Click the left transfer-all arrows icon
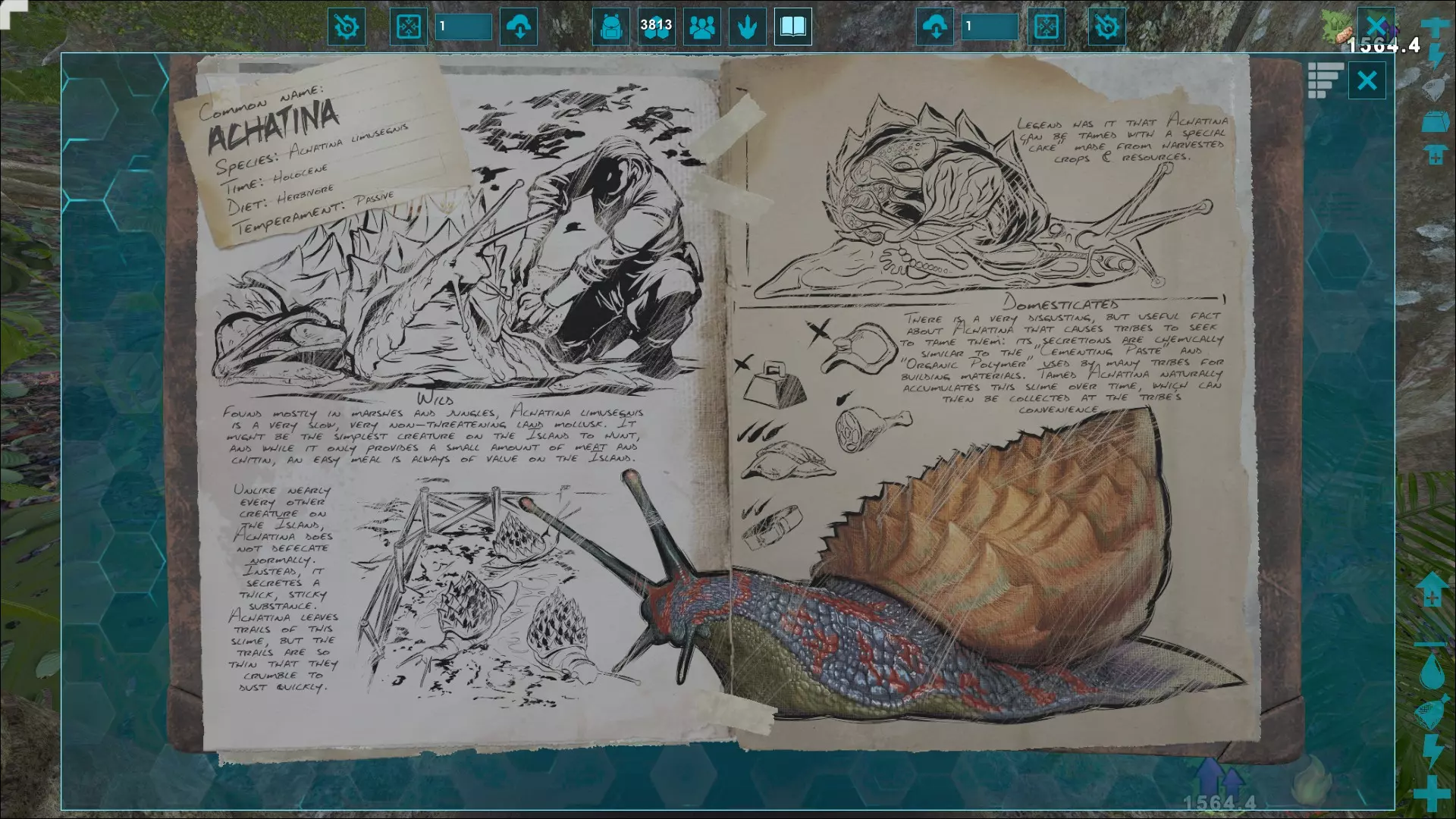This screenshot has width=1456, height=819. [x=408, y=27]
